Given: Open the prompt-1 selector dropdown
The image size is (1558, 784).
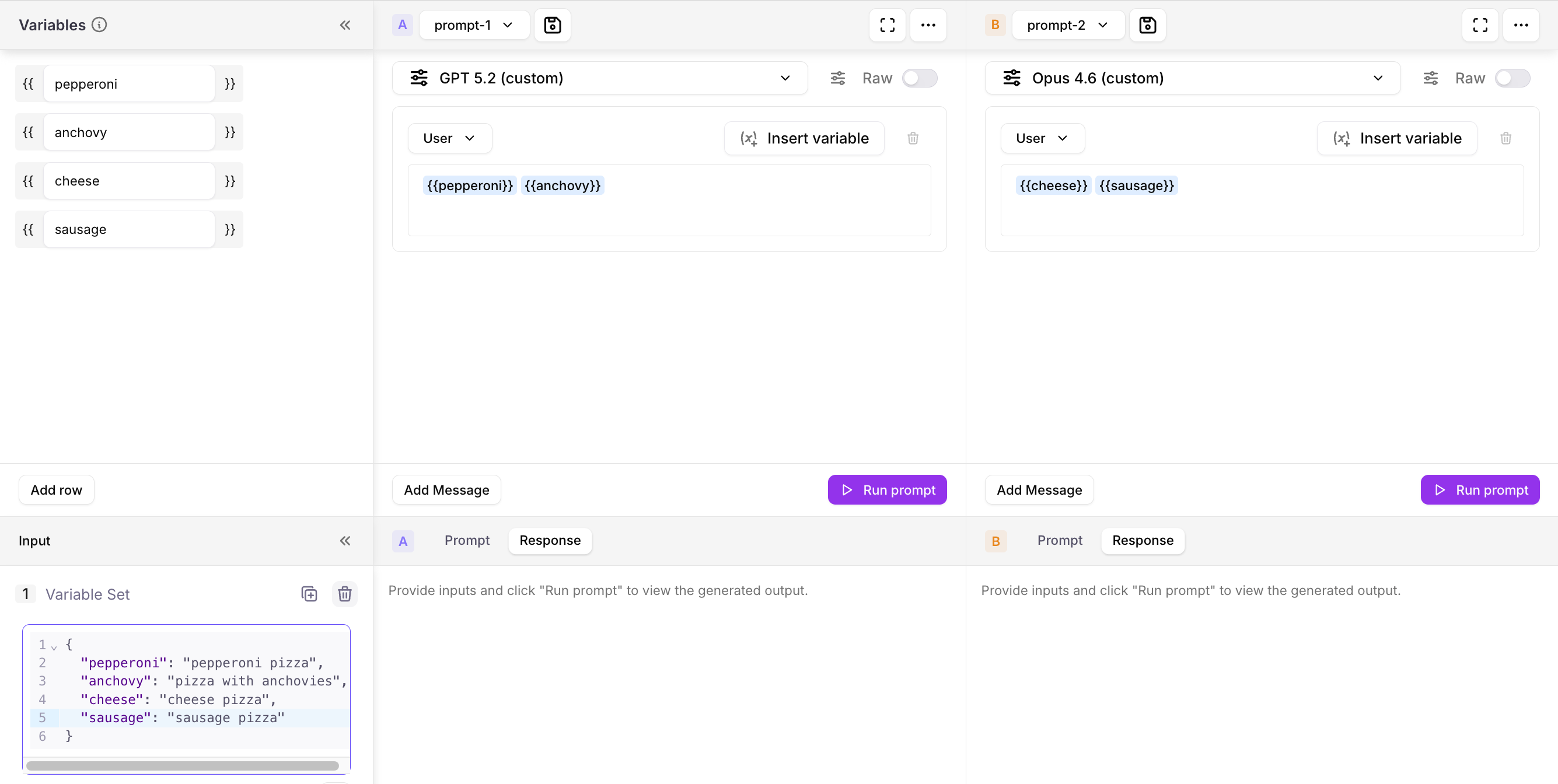Looking at the screenshot, I should tap(474, 26).
